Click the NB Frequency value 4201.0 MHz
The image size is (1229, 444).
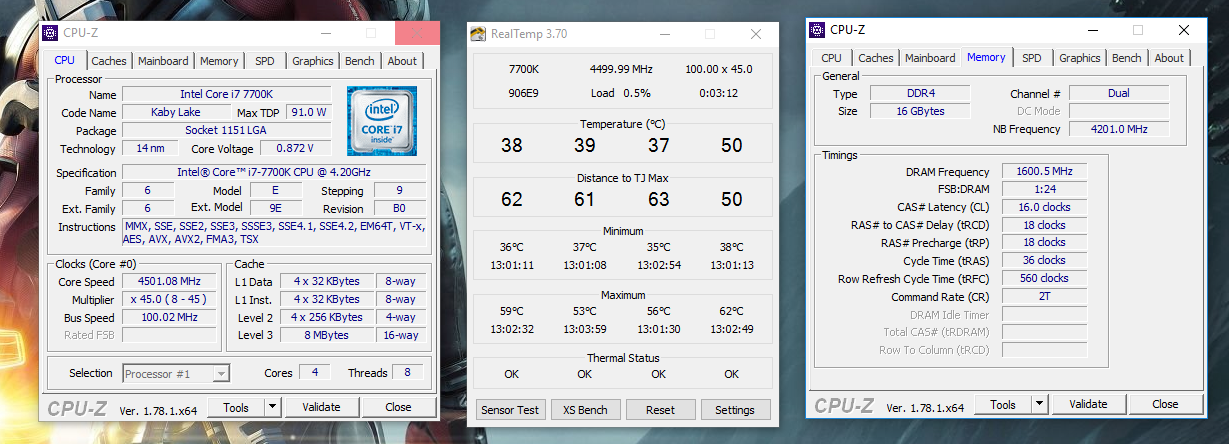(x=1119, y=129)
